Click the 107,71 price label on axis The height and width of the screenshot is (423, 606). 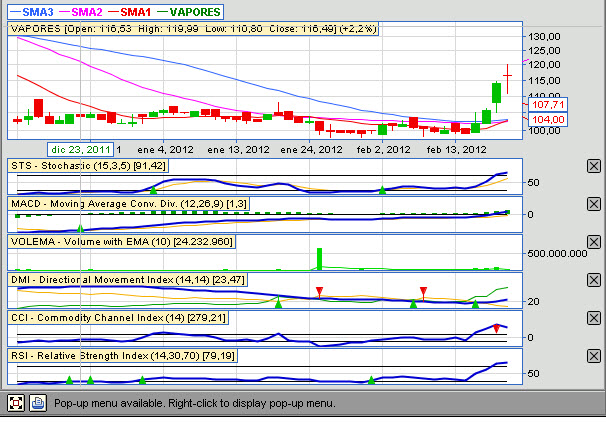(x=549, y=104)
